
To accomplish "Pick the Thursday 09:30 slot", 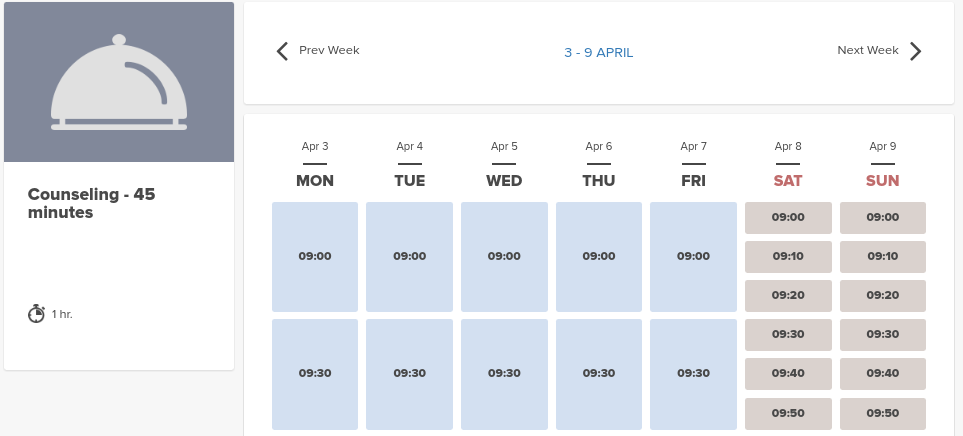I will 599,373.
